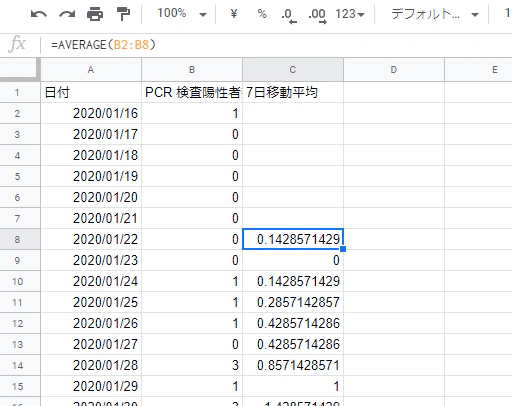512x406 pixels.
Task: Click the date cell 2020/01/25
Action: tap(91, 302)
